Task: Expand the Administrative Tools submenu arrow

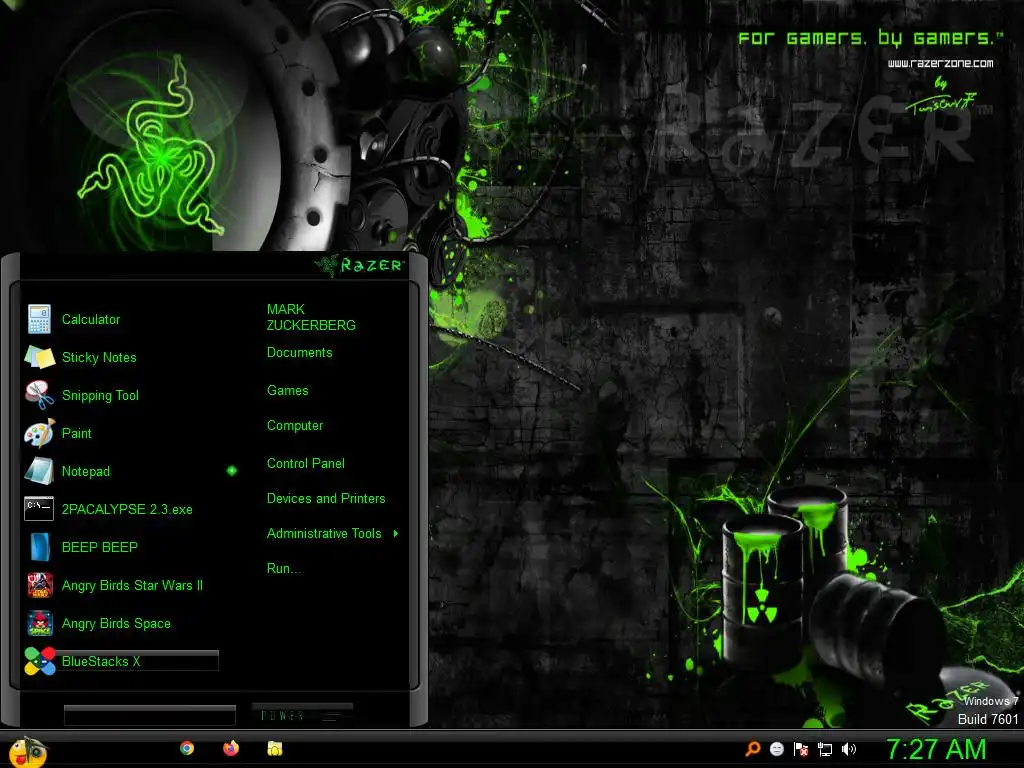Action: click(396, 534)
